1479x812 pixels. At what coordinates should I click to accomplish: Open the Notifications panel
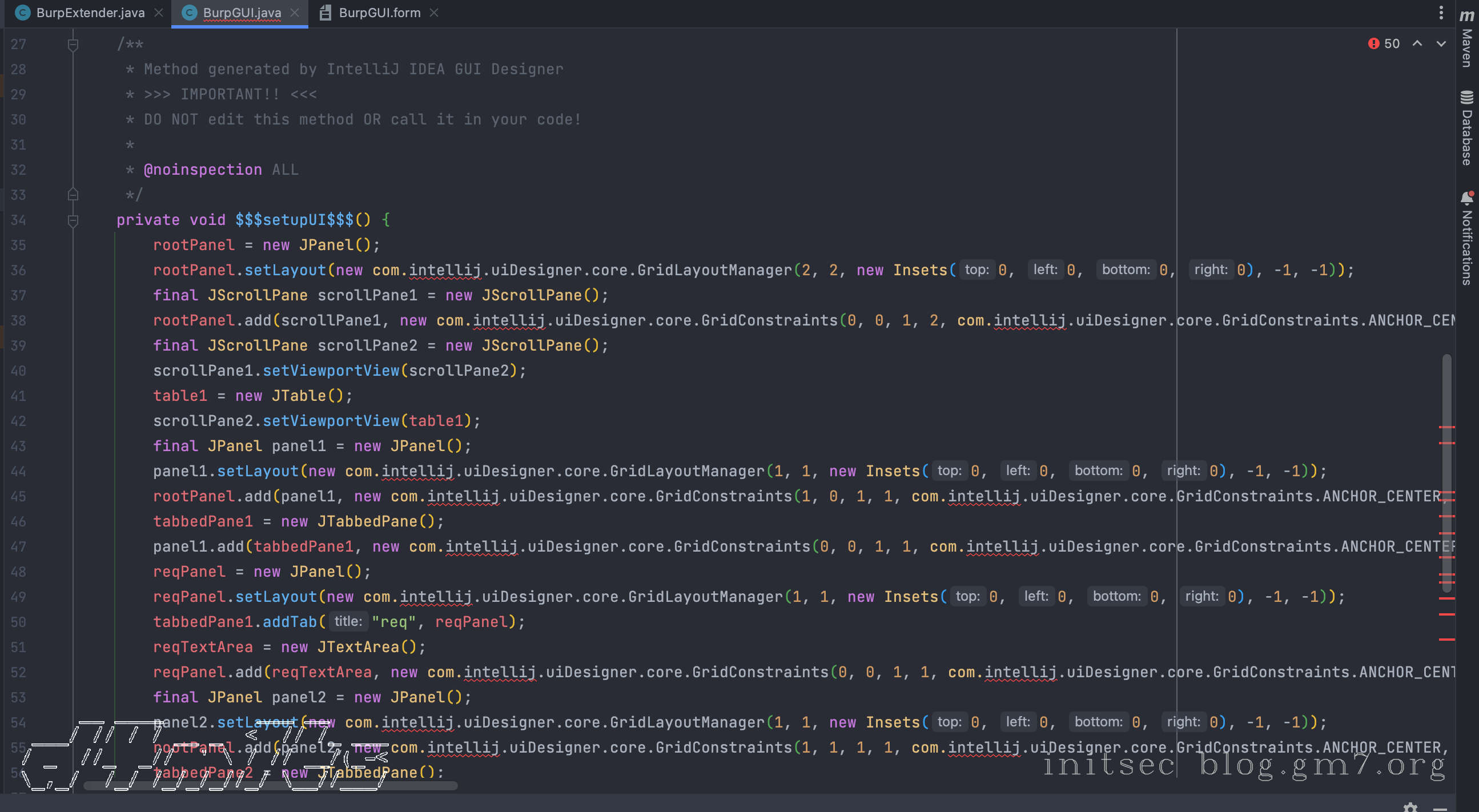click(1467, 238)
